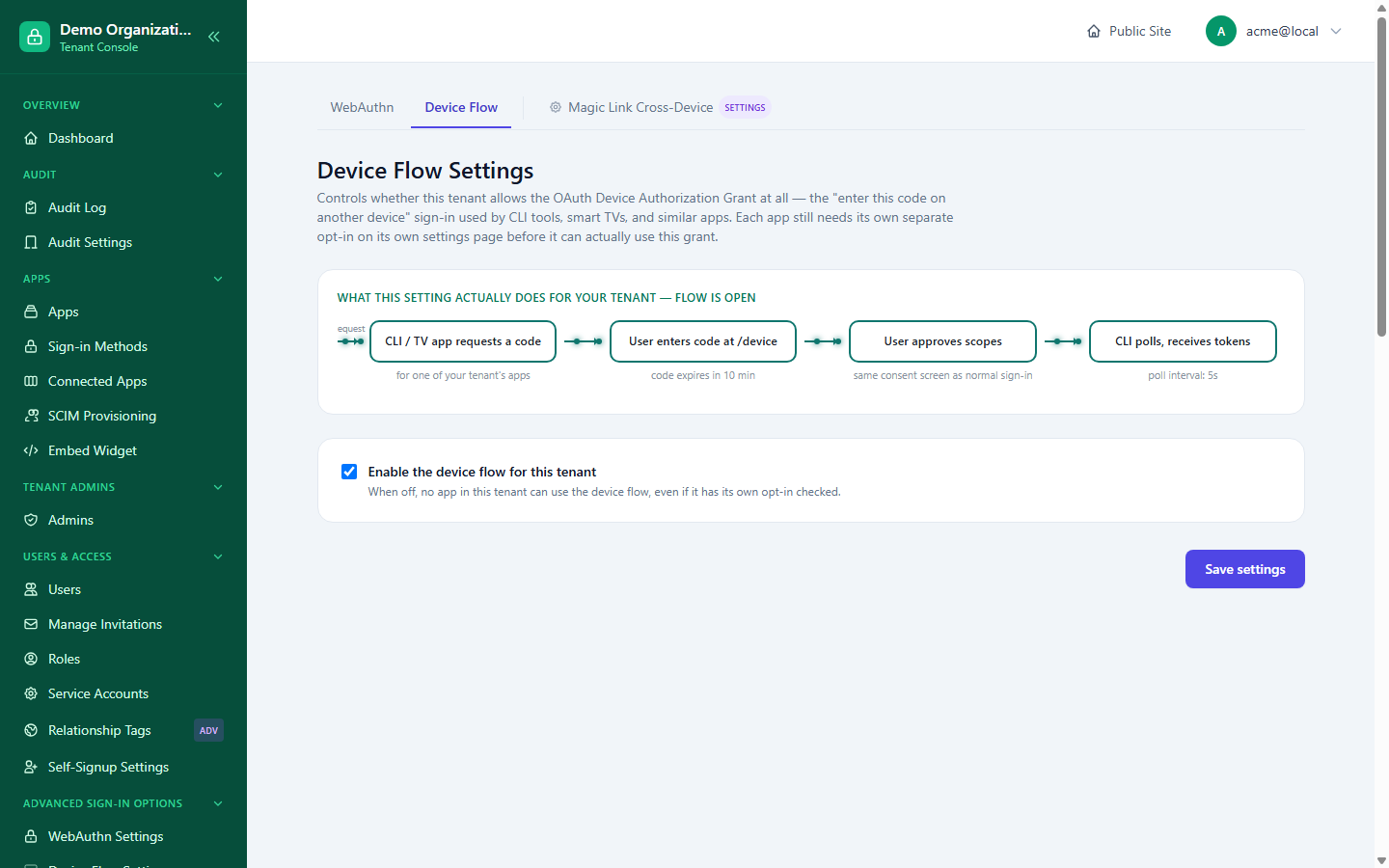Click the SETTINGS badge beside Magic Link
Image resolution: width=1389 pixels, height=868 pixels.
point(746,107)
